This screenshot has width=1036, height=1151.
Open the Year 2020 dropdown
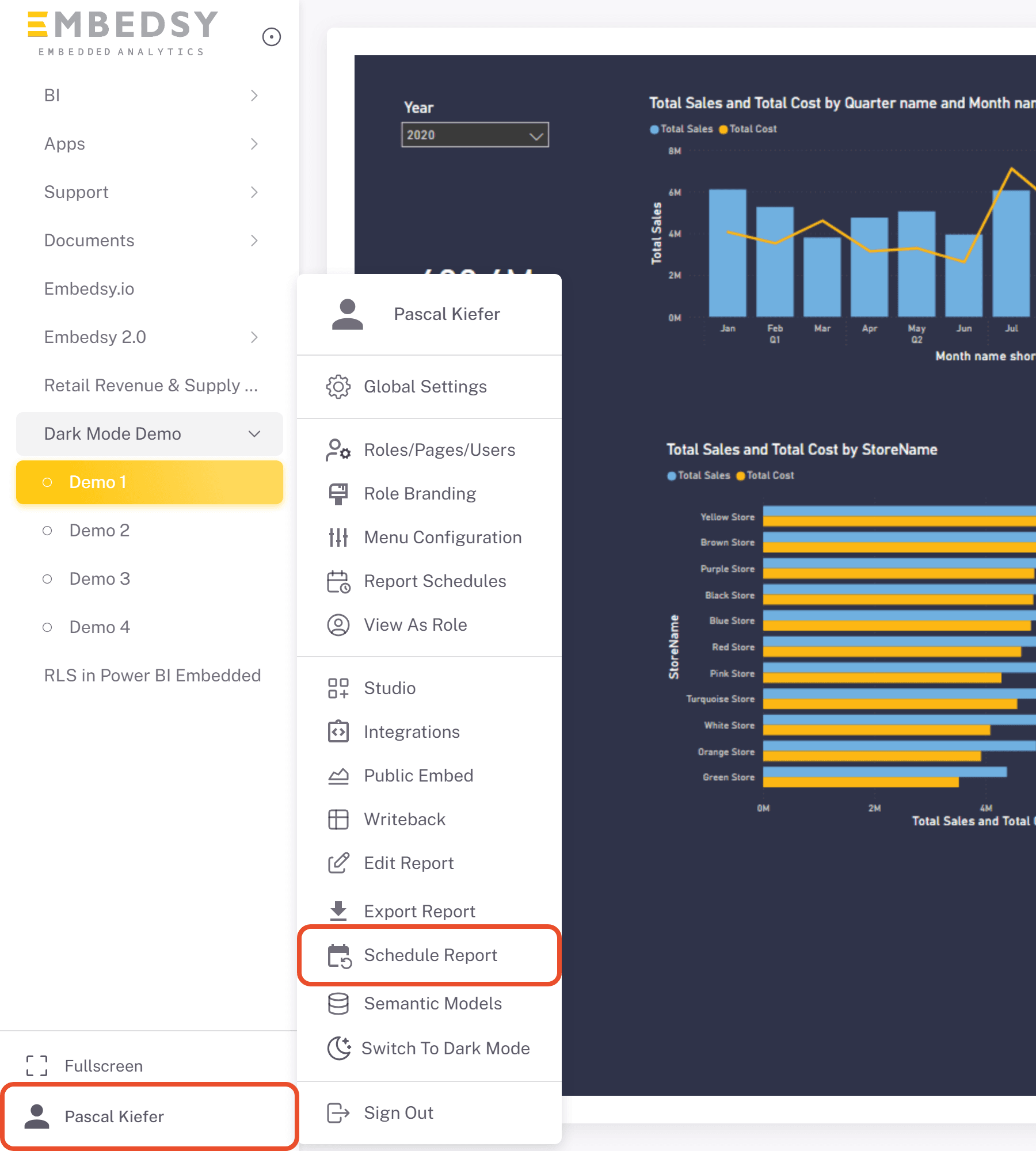475,135
